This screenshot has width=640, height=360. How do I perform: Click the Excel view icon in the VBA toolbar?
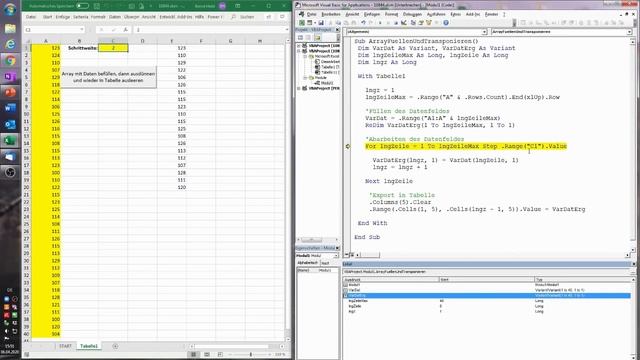pyautogui.click(x=302, y=23)
